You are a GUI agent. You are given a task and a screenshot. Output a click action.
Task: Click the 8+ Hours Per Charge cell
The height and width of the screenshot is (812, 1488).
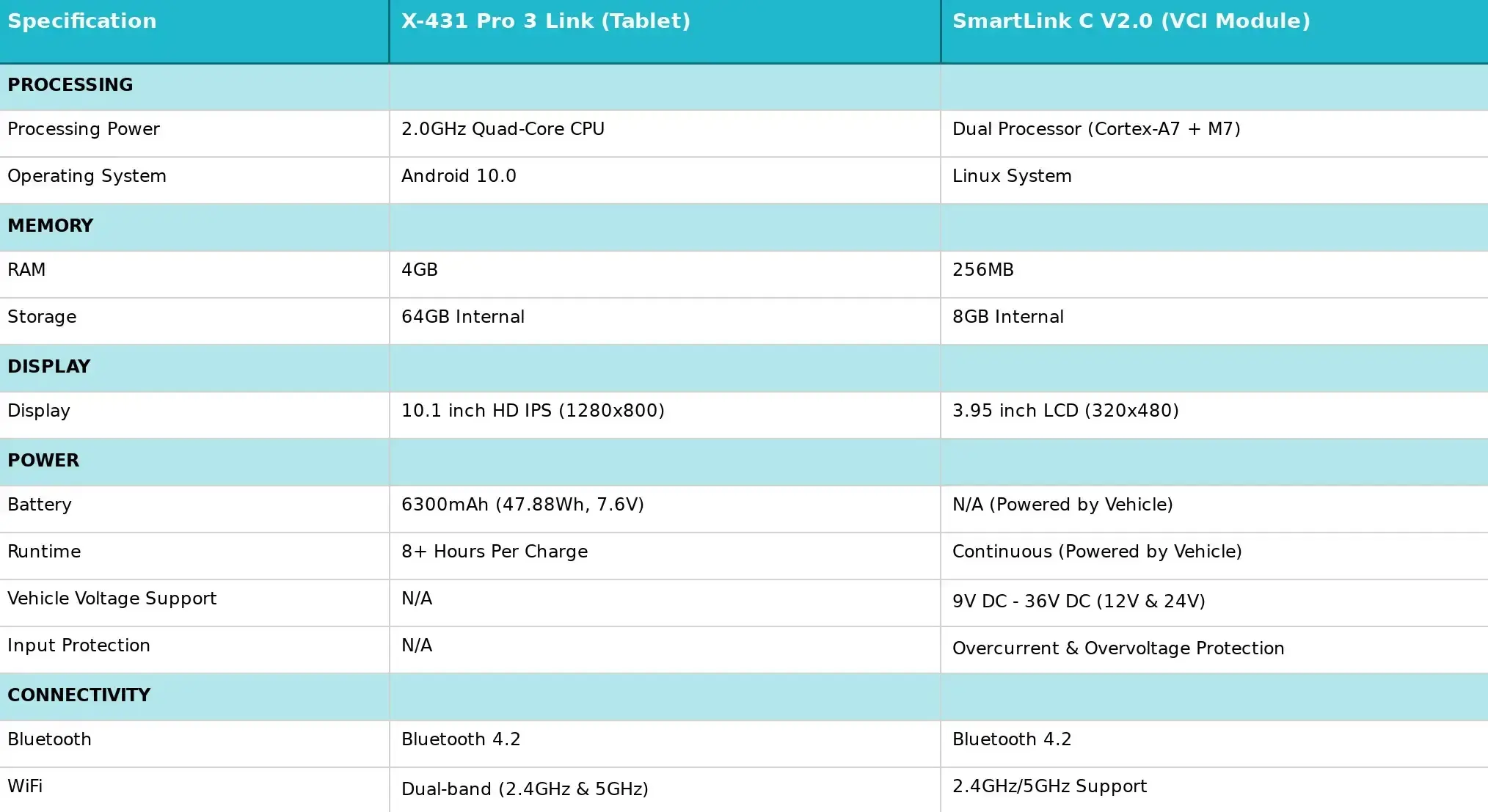click(495, 552)
